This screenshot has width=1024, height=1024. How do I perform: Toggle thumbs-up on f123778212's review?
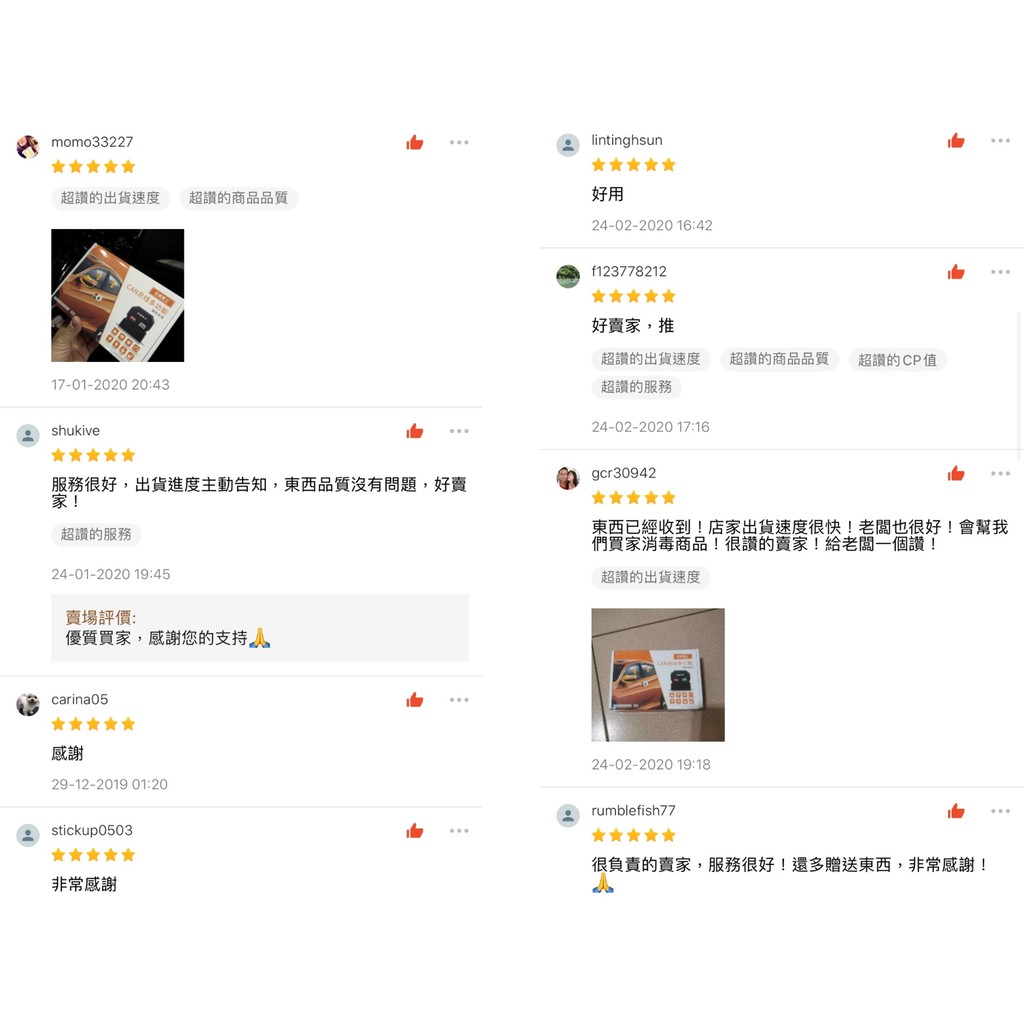point(956,272)
